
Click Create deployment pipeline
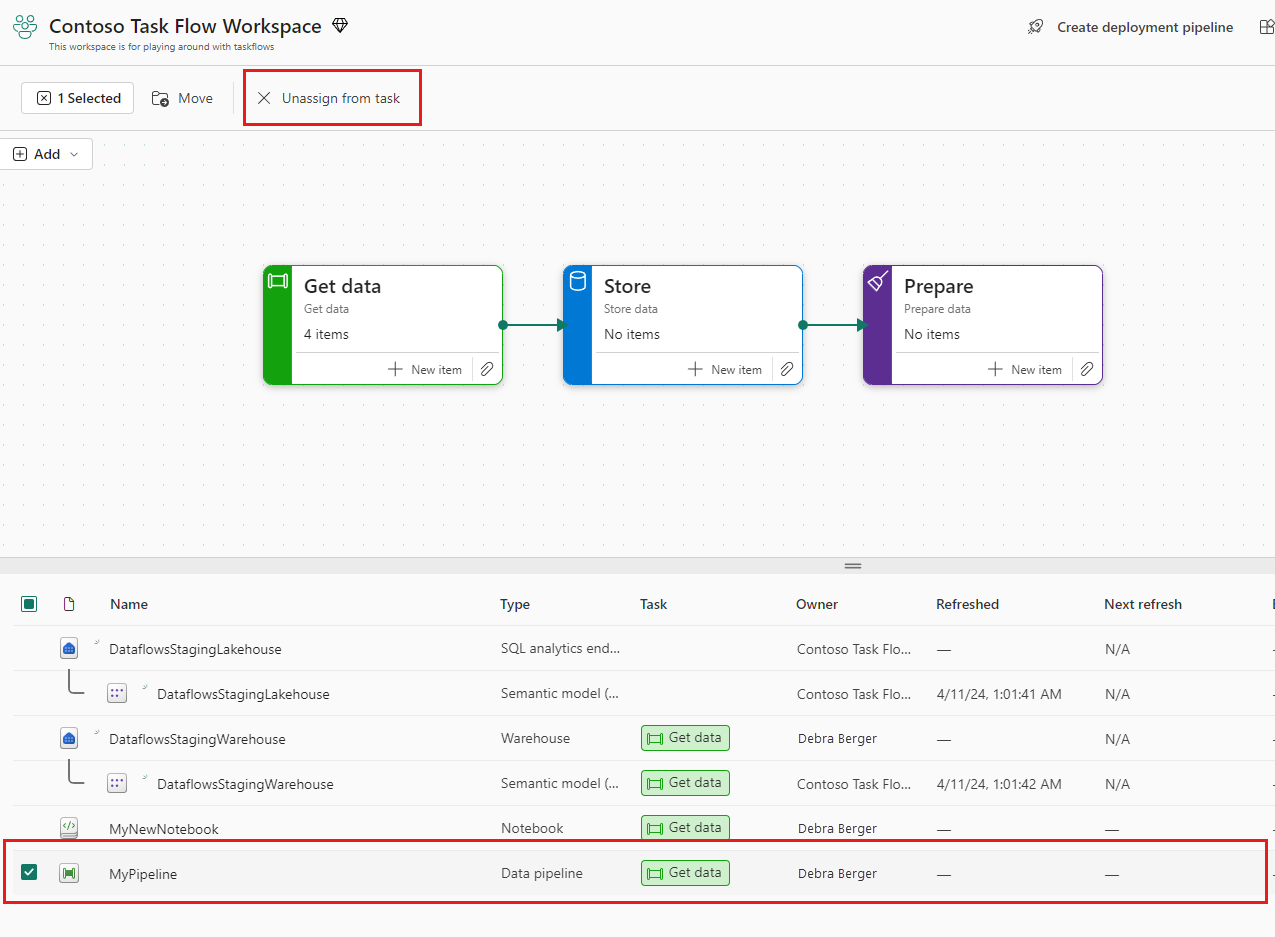[1144, 27]
